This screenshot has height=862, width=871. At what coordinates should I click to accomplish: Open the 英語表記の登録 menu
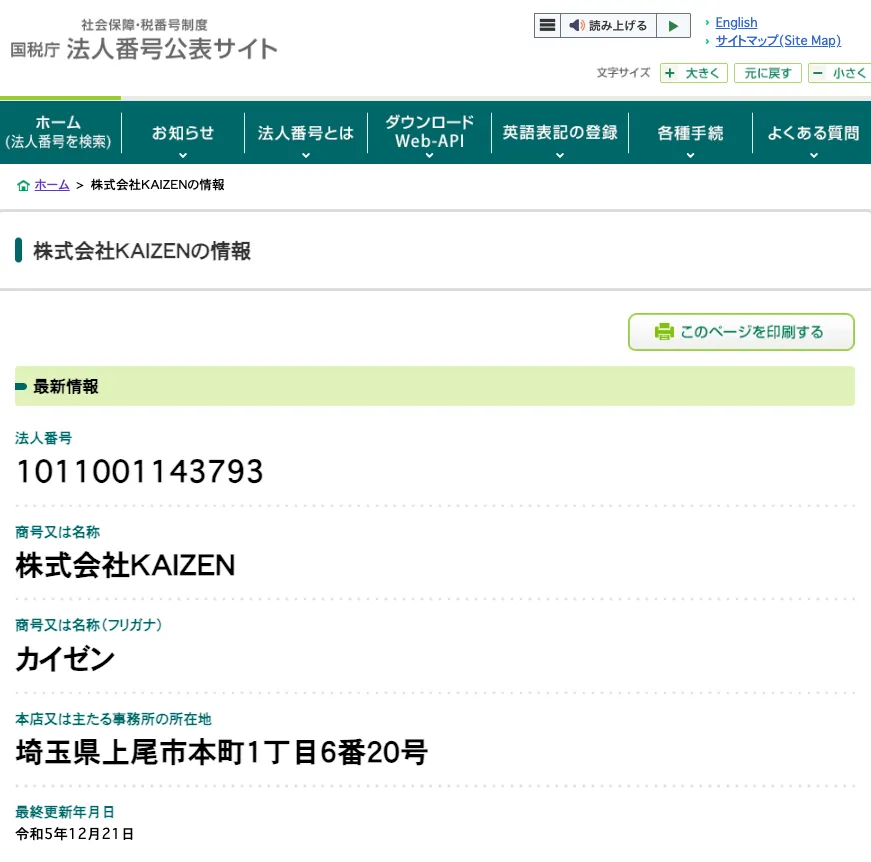(560, 132)
